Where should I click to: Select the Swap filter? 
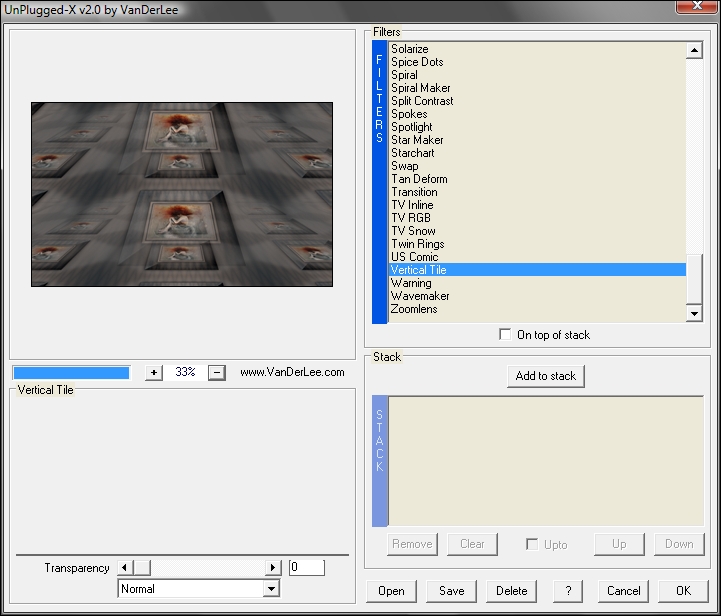537,166
